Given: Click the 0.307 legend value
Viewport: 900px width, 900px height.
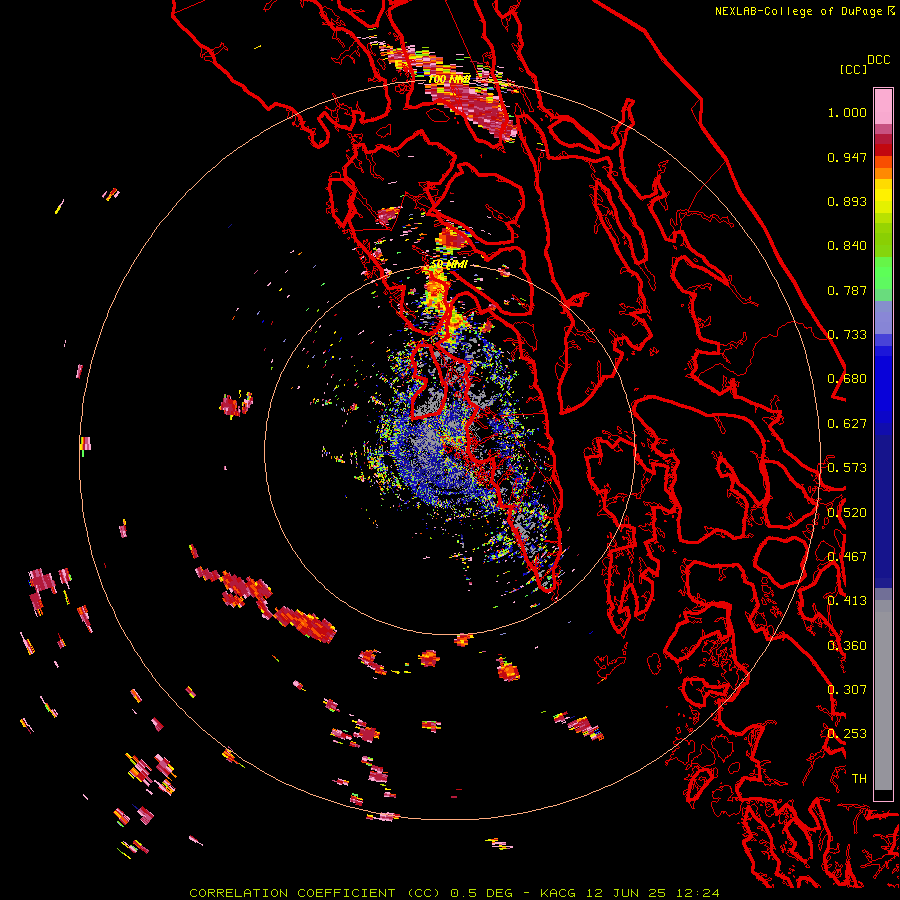Looking at the screenshot, I should tap(847, 690).
